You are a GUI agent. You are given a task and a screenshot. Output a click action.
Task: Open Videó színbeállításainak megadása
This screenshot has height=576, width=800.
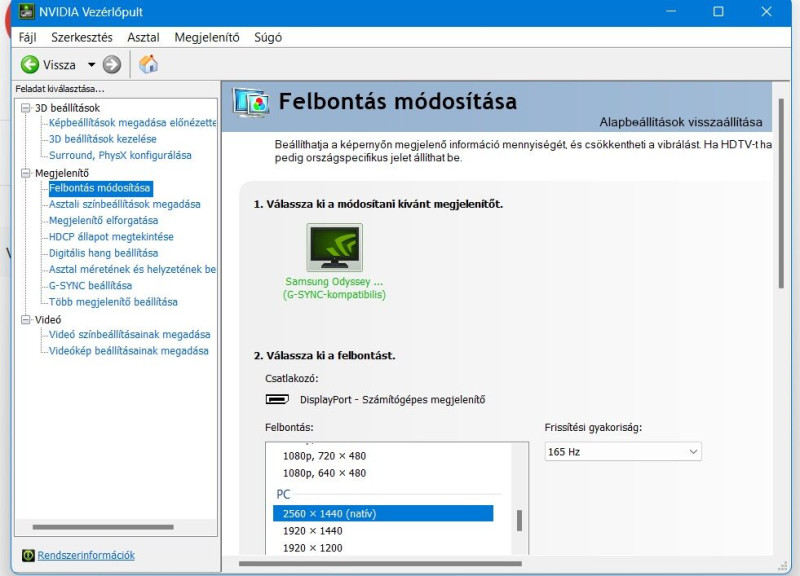click(x=130, y=335)
